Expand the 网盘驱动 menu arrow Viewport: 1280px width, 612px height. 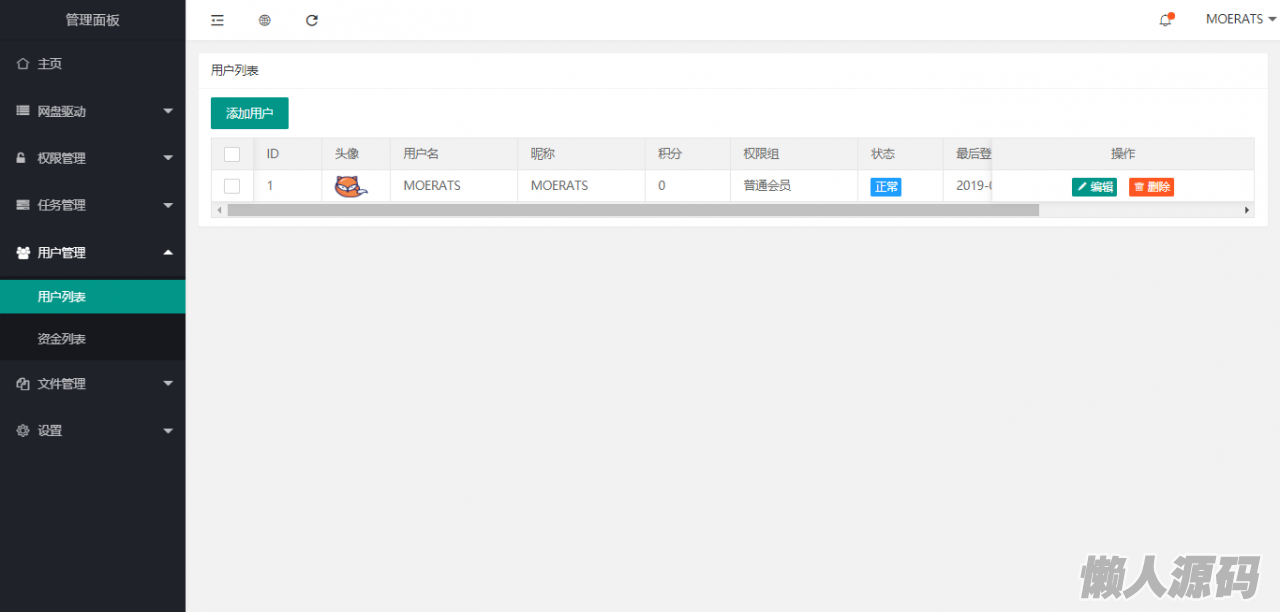tap(168, 111)
